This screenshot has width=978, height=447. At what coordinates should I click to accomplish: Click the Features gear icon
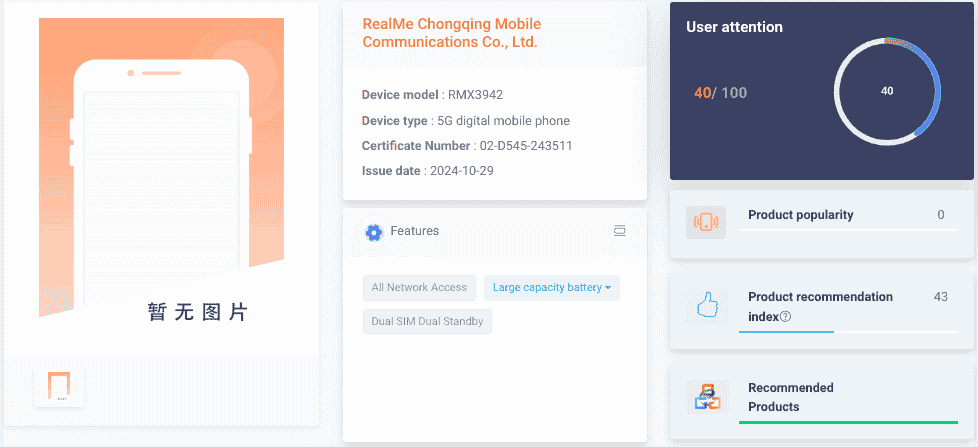click(374, 232)
